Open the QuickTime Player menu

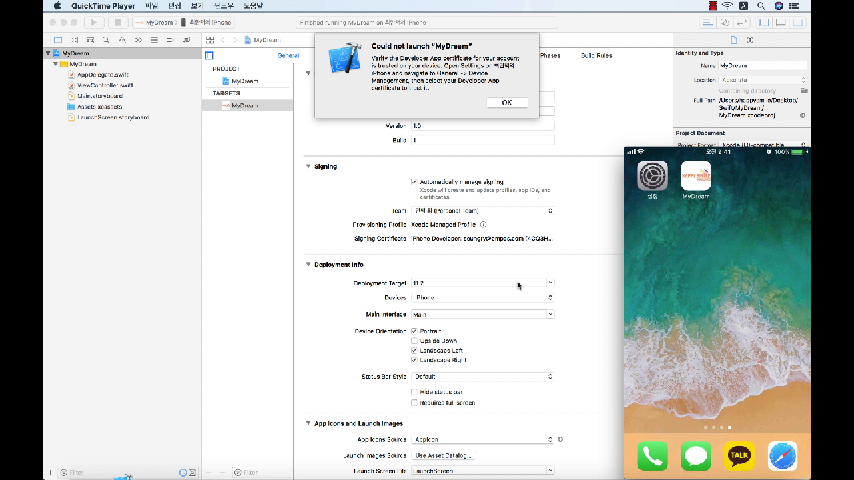pos(103,6)
